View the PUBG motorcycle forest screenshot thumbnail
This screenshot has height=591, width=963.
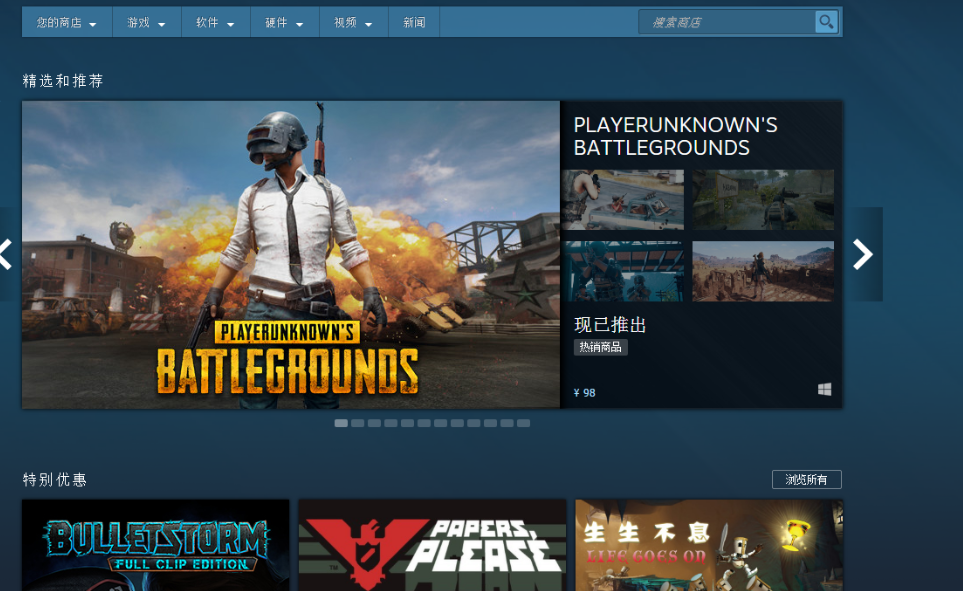[x=763, y=200]
